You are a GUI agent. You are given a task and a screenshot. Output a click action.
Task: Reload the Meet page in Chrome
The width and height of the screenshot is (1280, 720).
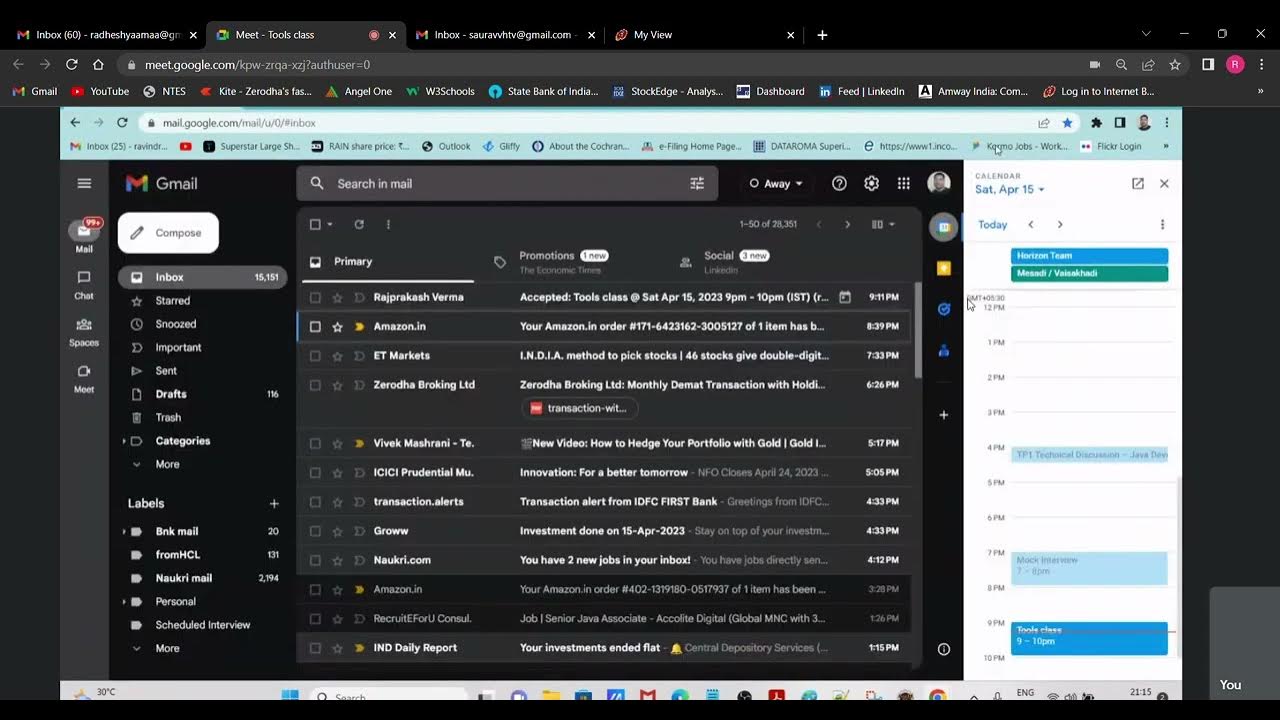(71, 64)
